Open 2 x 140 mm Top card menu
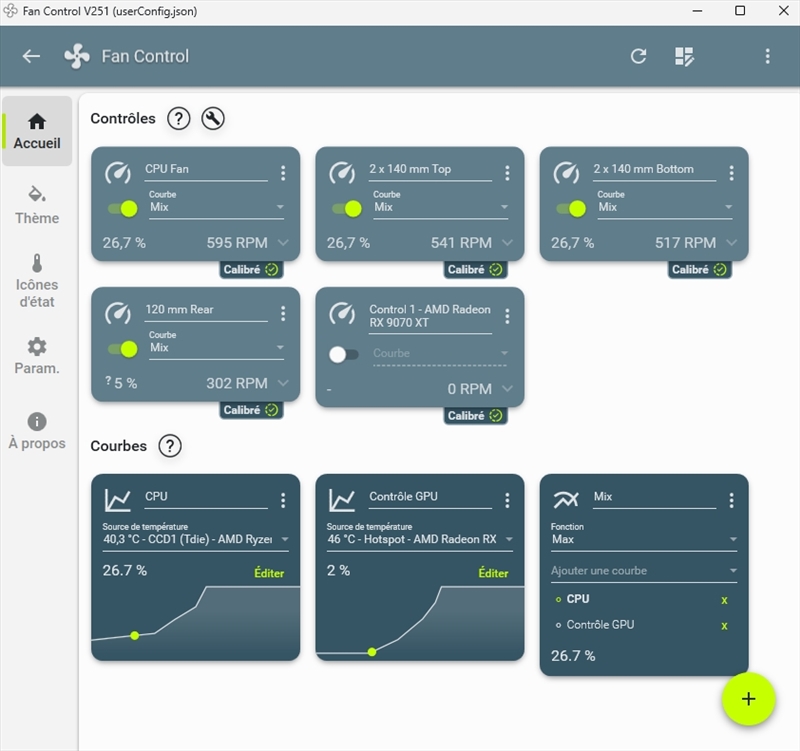 [507, 173]
